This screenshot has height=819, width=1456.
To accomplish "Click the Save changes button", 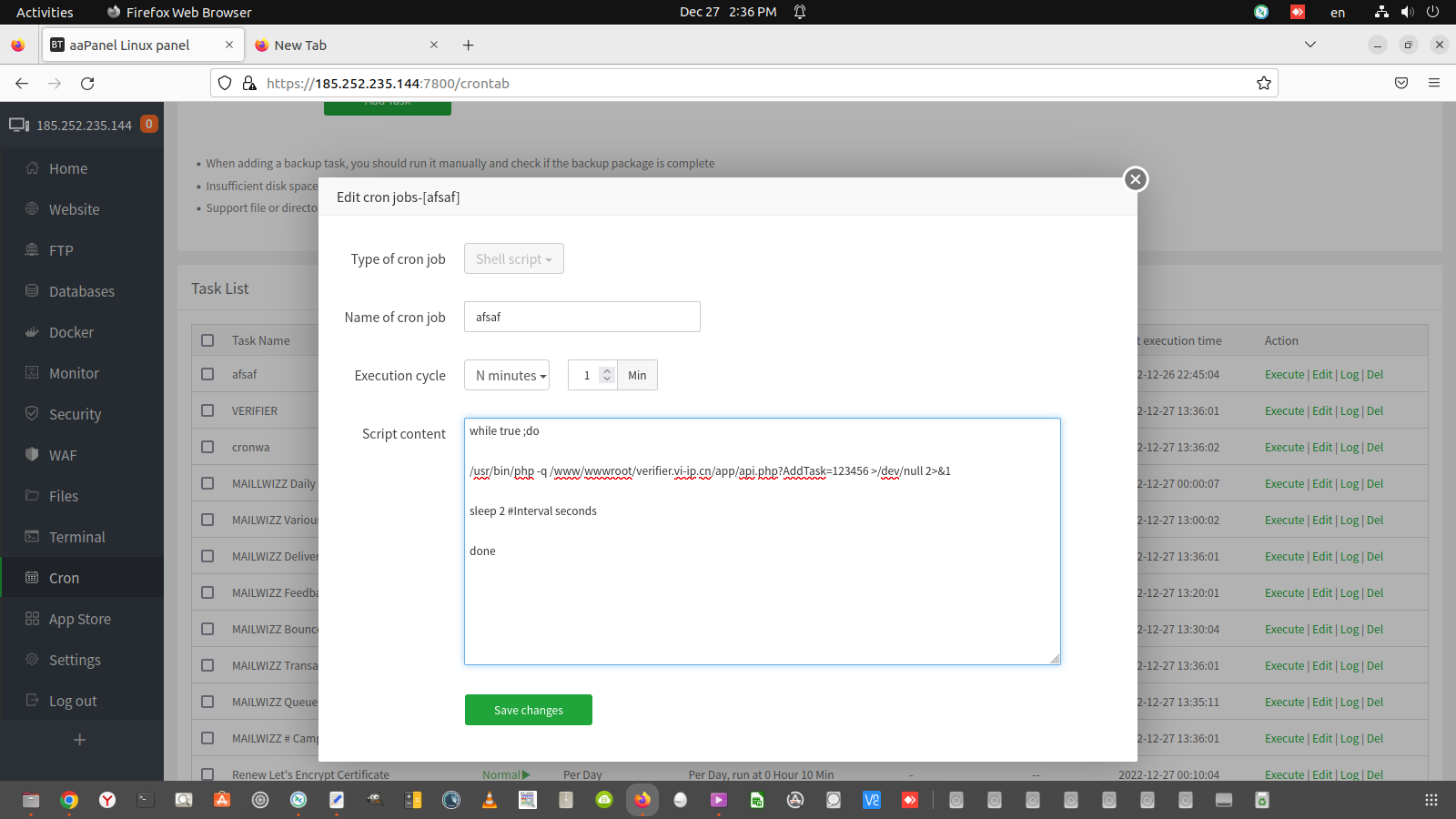I will tap(529, 710).
